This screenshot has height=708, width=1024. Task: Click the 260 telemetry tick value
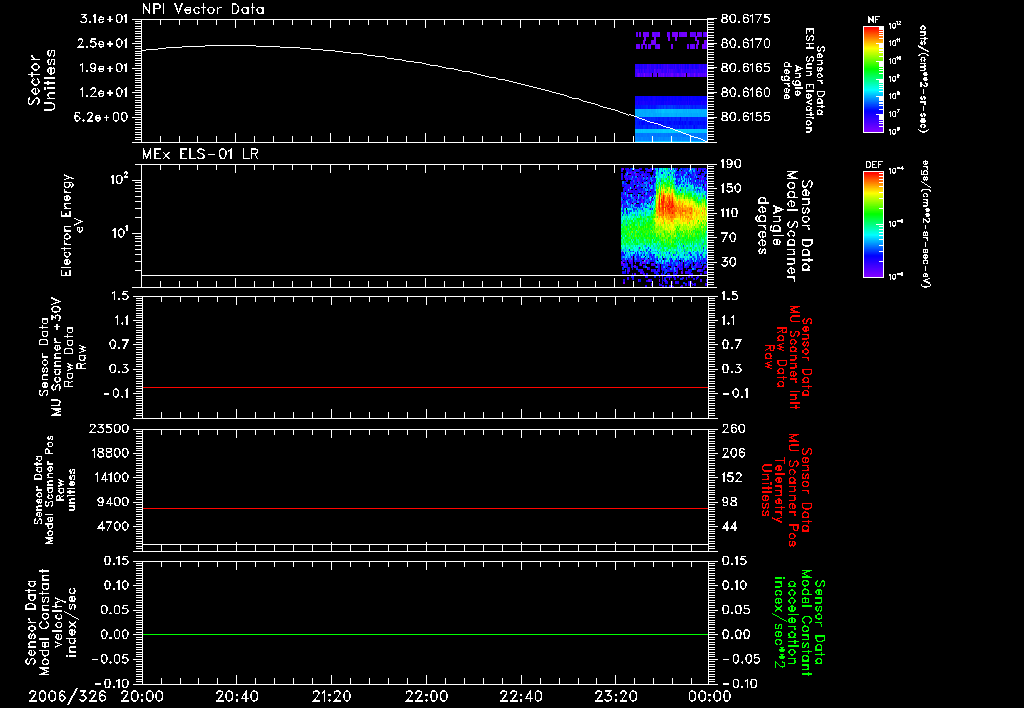pos(733,429)
